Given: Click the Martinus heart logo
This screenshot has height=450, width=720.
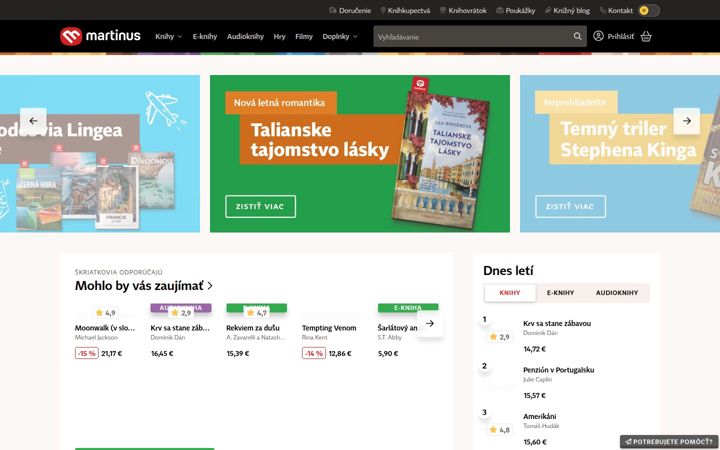Looking at the screenshot, I should 71,36.
